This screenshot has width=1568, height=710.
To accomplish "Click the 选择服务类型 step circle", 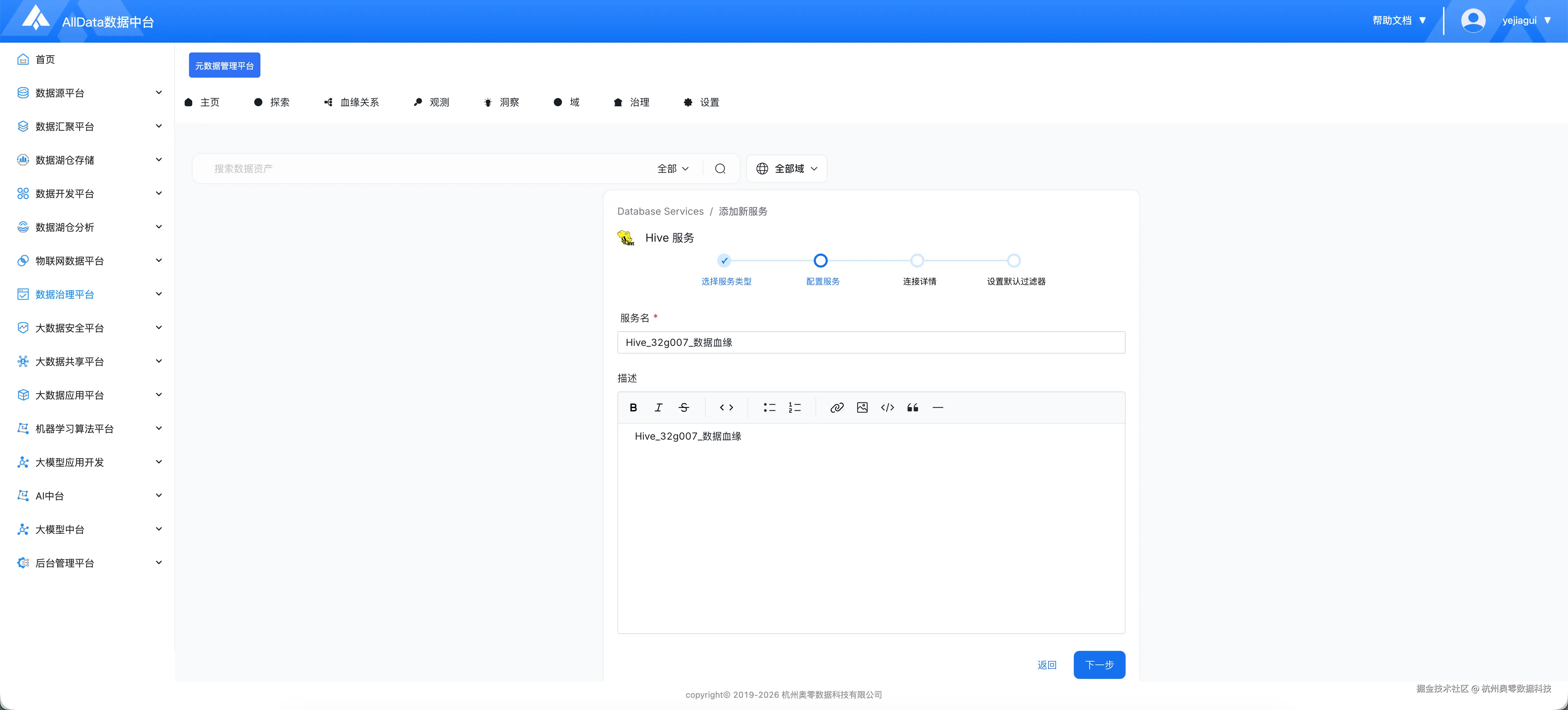I will click(724, 261).
